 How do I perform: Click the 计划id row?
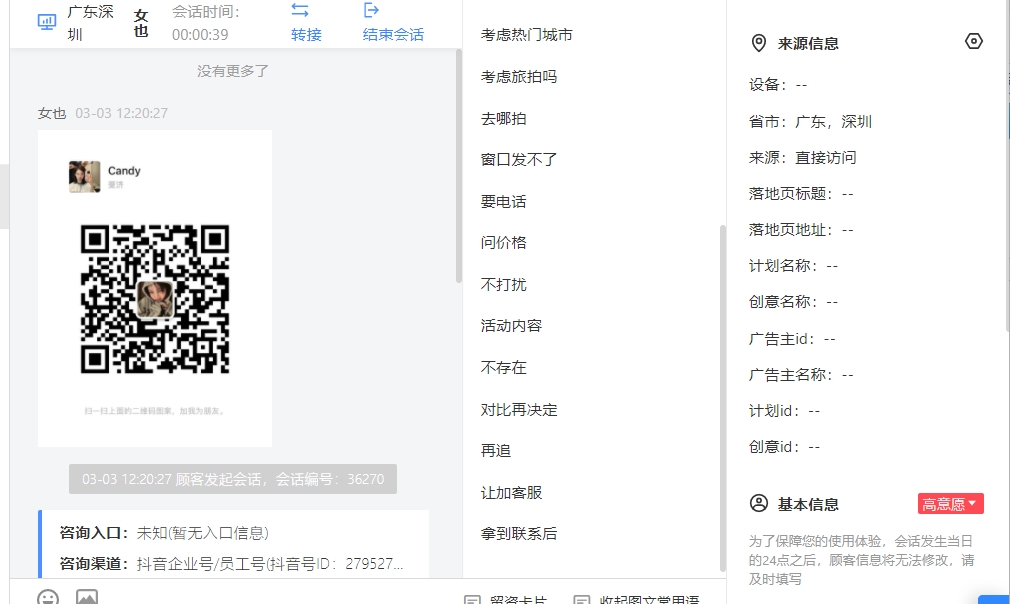[784, 411]
